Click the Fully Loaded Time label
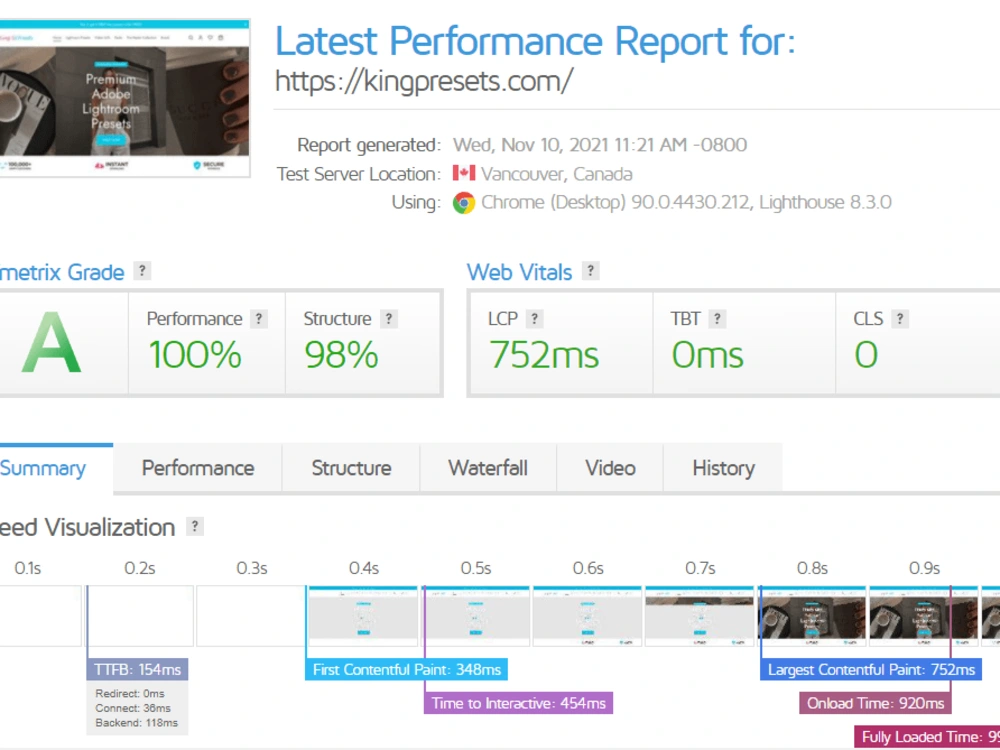Screen dimensions: 1000x750 [x=927, y=737]
